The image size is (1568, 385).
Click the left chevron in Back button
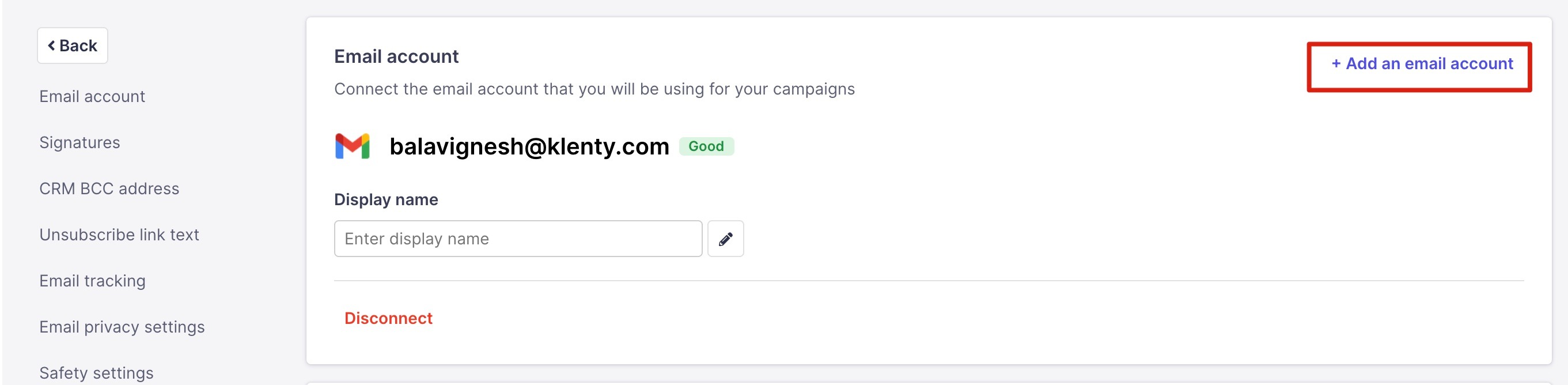(x=52, y=46)
